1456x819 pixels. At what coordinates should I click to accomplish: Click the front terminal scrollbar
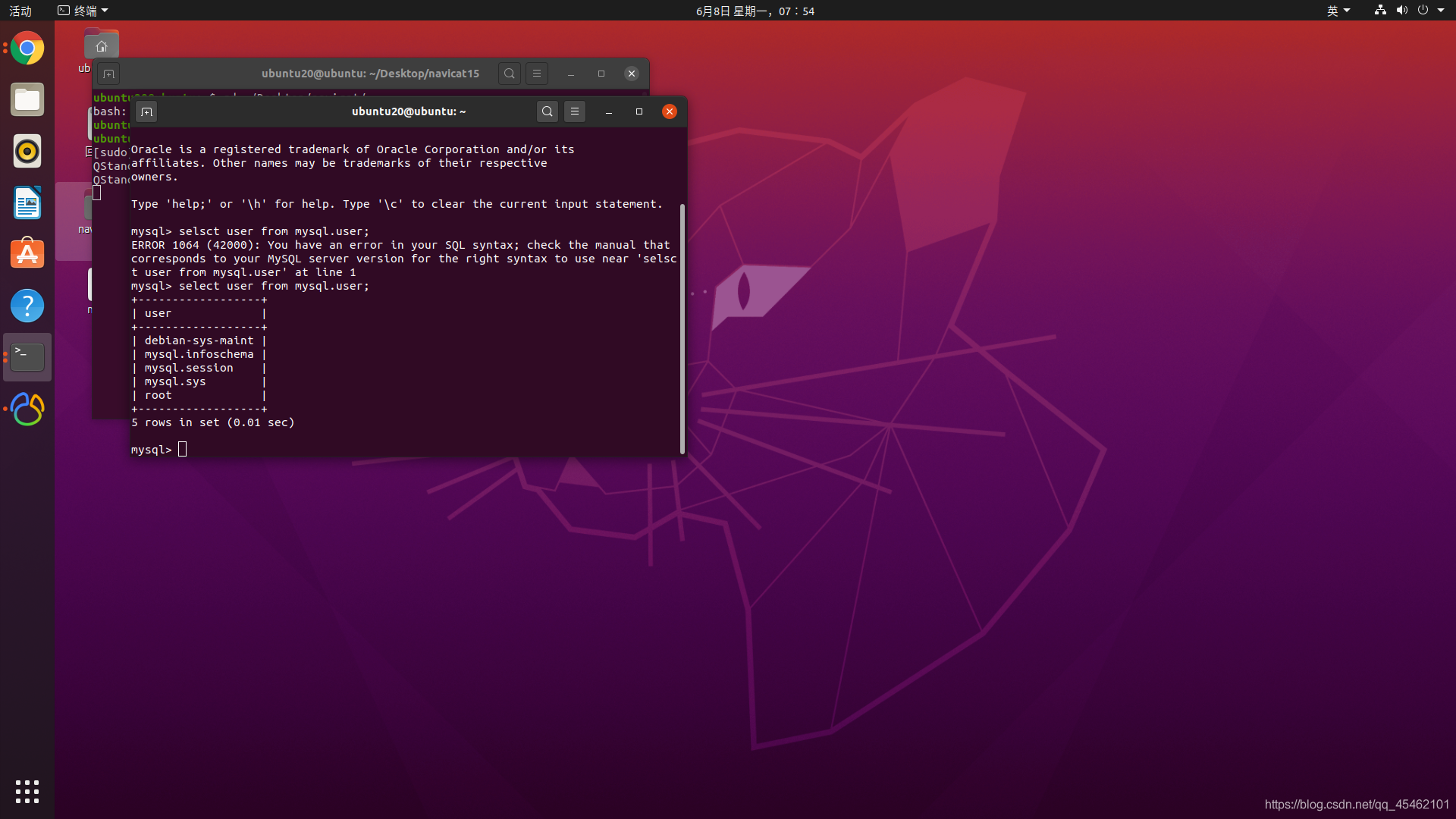pos(682,329)
